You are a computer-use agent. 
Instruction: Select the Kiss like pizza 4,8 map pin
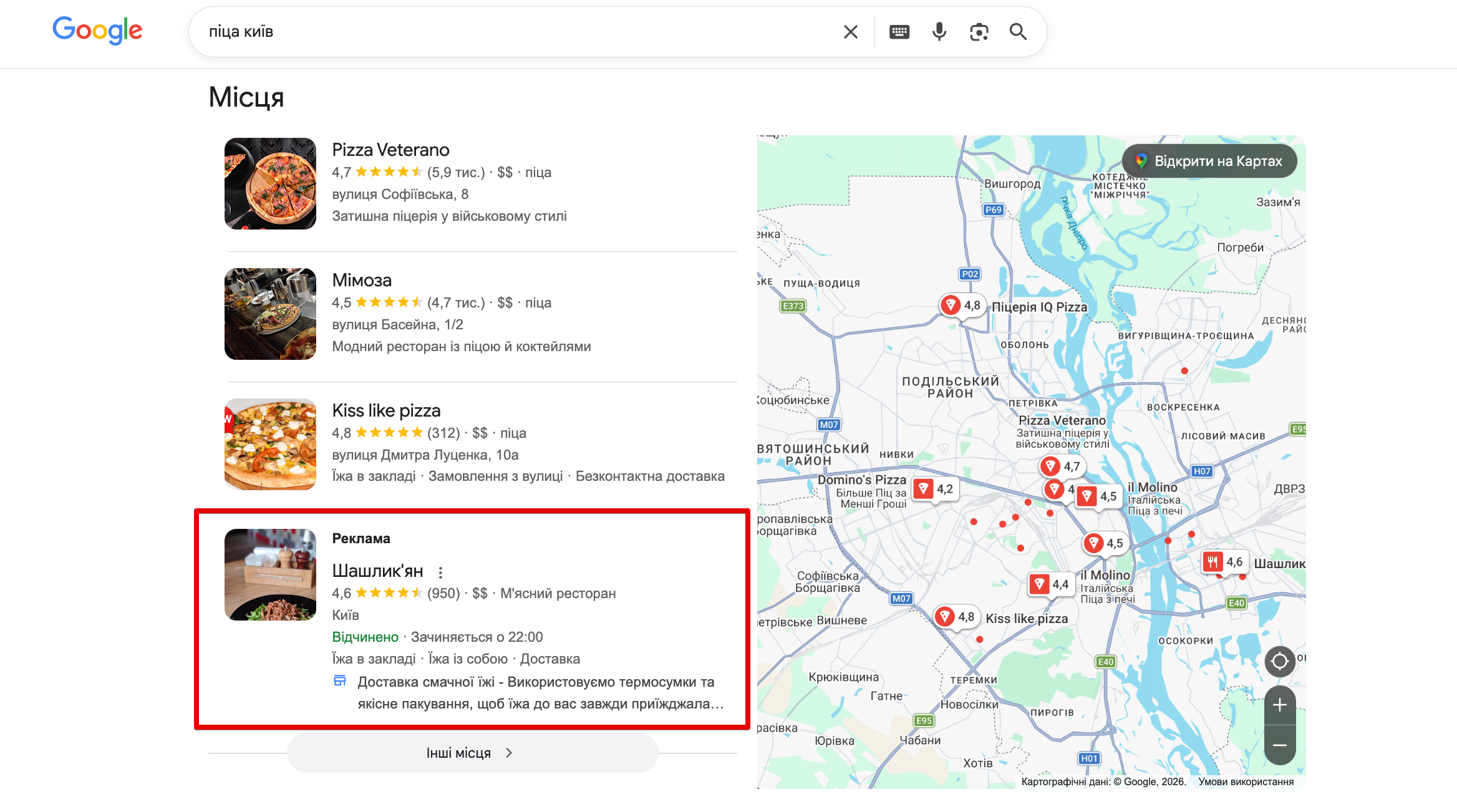(956, 617)
